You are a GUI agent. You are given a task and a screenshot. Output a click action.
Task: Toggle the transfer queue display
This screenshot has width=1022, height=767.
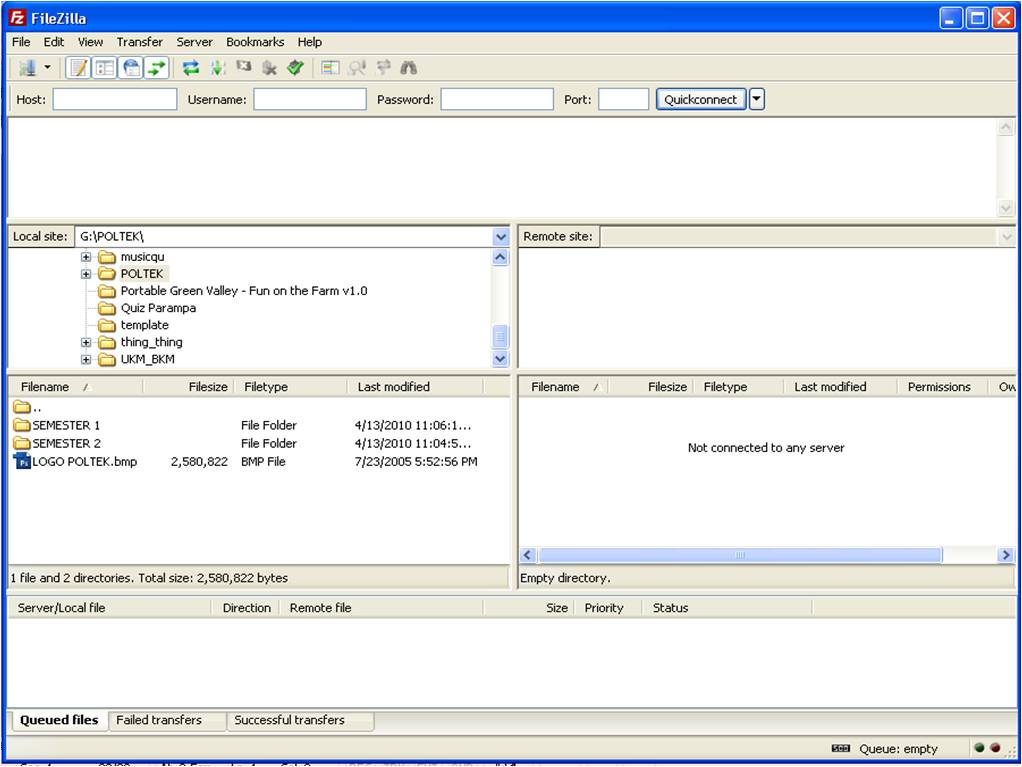(156, 68)
